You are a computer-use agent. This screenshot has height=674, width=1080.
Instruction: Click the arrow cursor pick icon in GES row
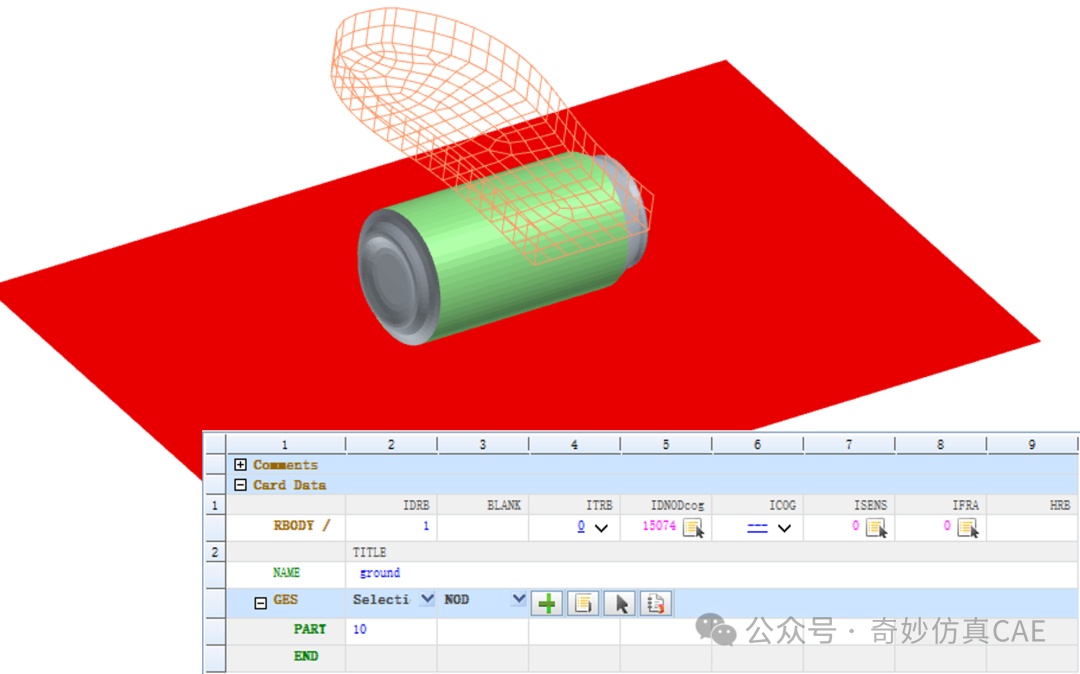coord(620,604)
